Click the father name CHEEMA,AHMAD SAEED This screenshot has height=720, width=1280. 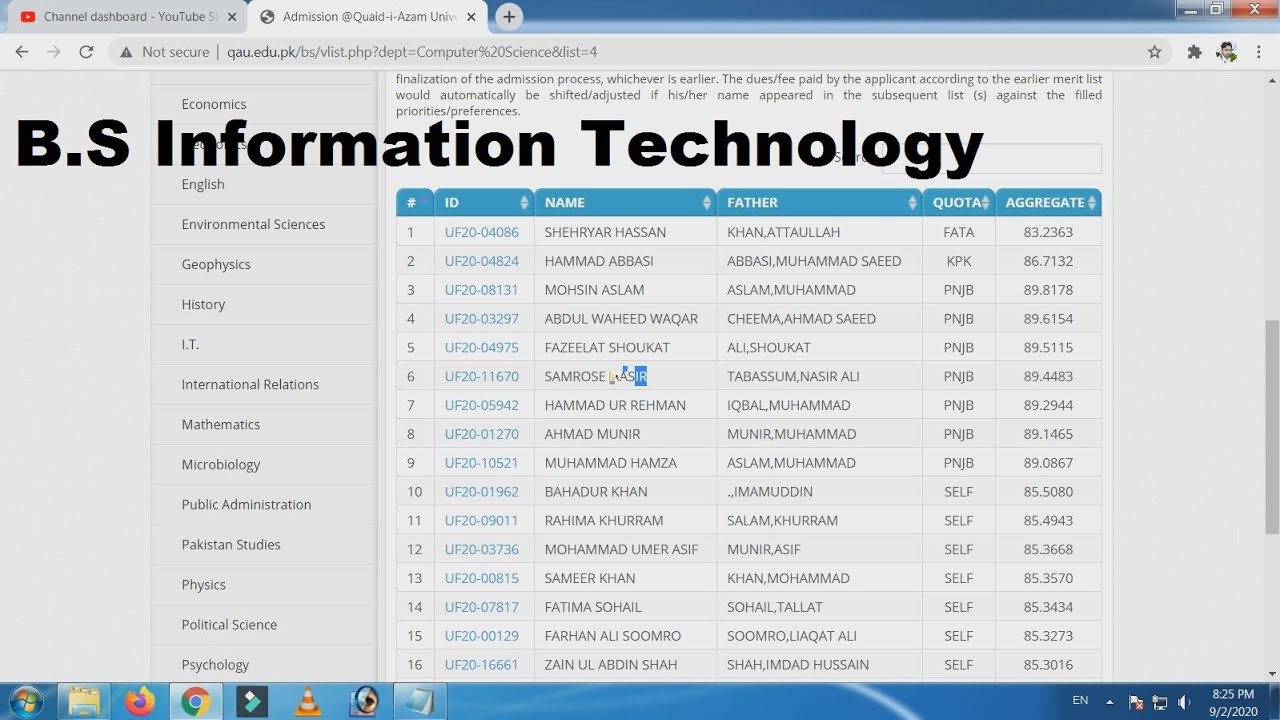point(801,319)
